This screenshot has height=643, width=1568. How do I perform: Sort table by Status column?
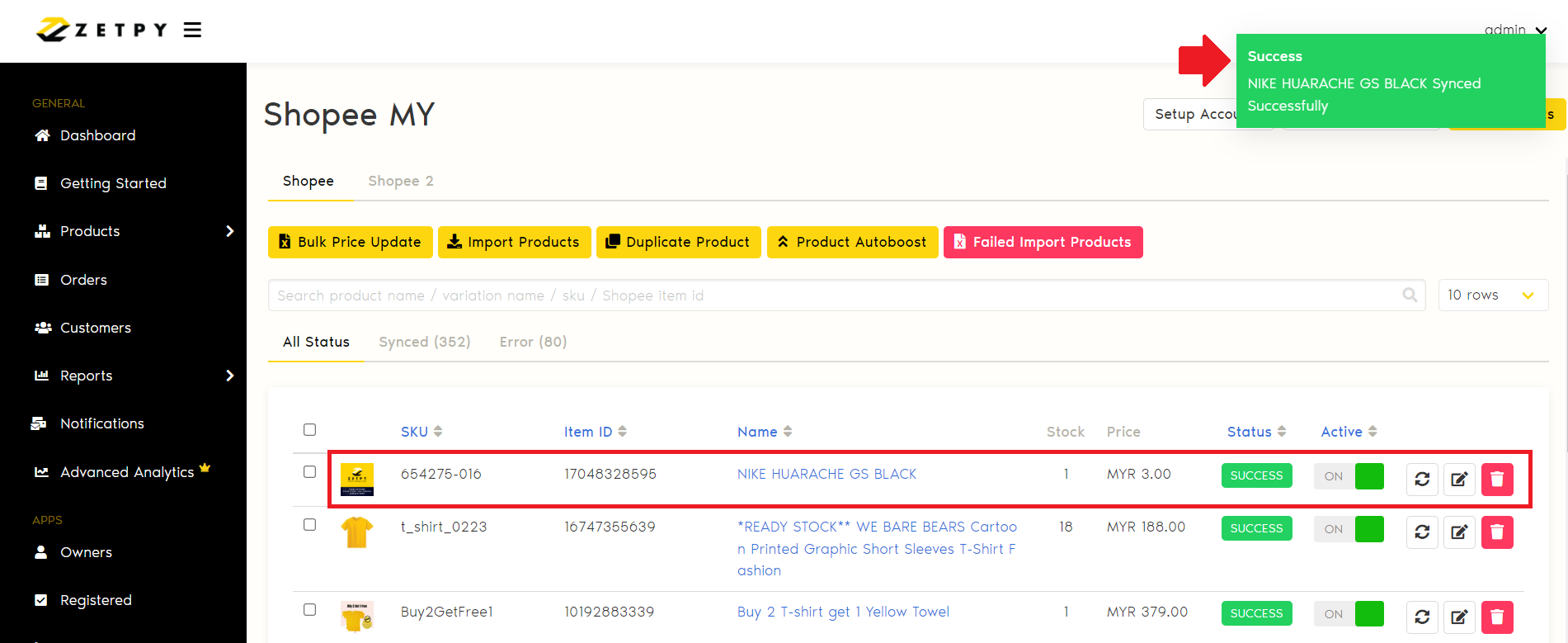(x=1257, y=432)
